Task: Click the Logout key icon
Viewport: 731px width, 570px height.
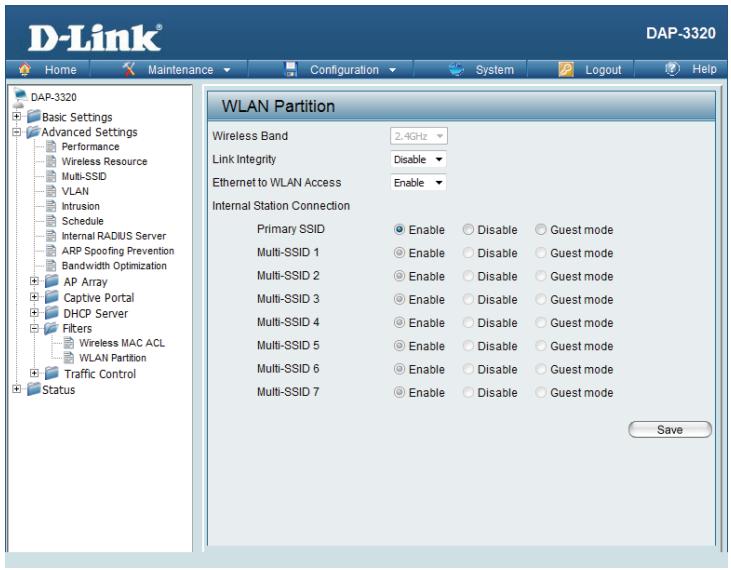Action: (x=565, y=69)
